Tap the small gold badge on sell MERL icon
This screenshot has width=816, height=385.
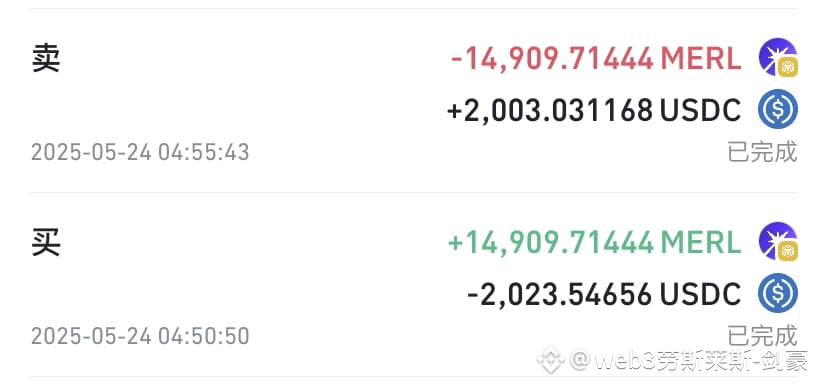pyautogui.click(x=788, y=68)
